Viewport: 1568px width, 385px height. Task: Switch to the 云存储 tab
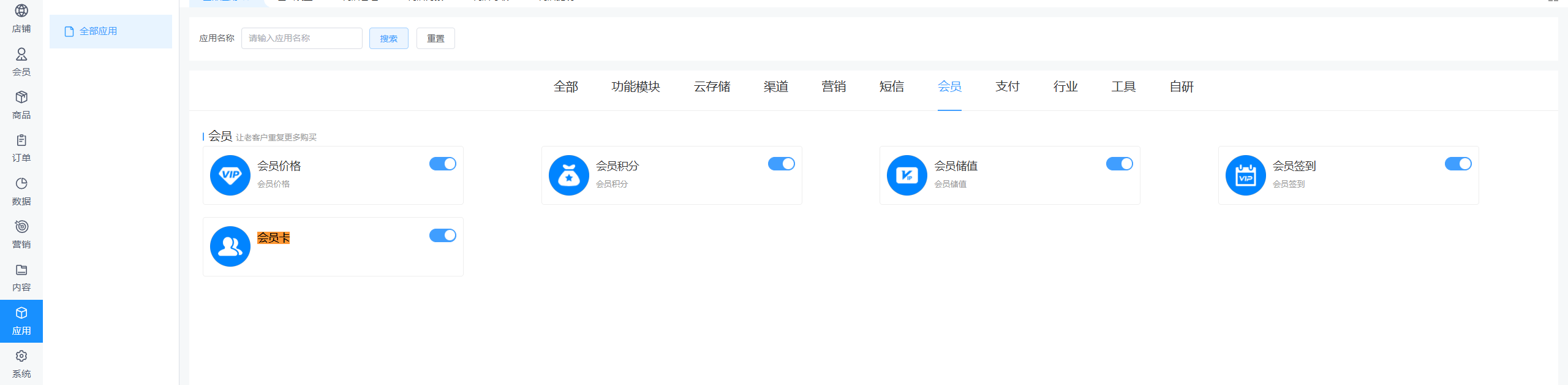pyautogui.click(x=712, y=87)
